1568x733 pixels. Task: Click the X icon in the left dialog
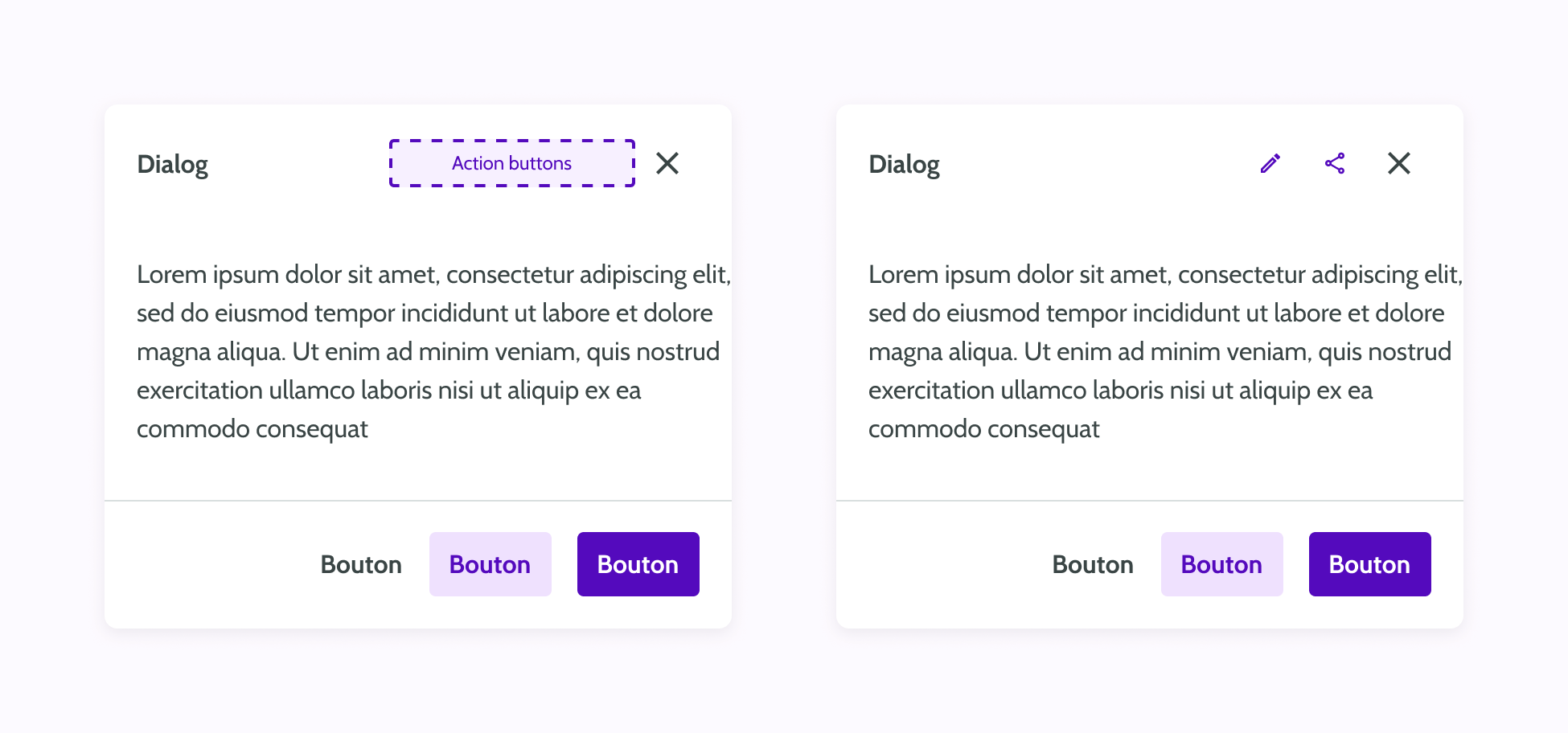(667, 163)
